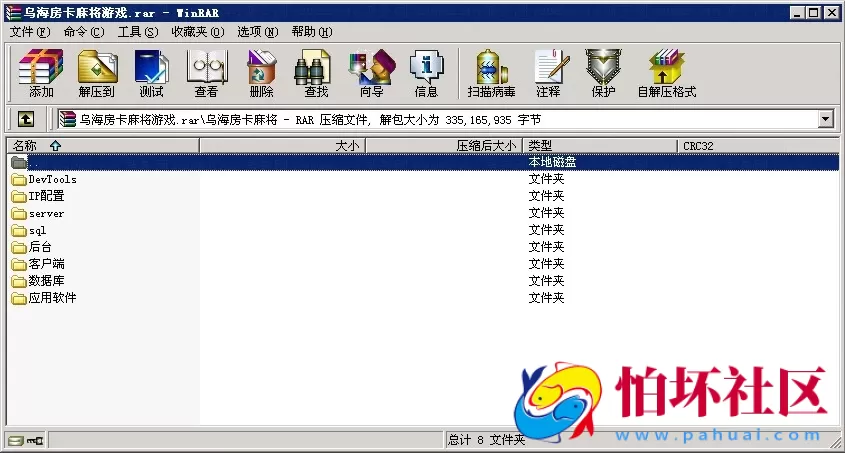Screen dimensions: 845x453
Task: Select 自解压格式 (SFX) toolbar icon
Action: 667,73
